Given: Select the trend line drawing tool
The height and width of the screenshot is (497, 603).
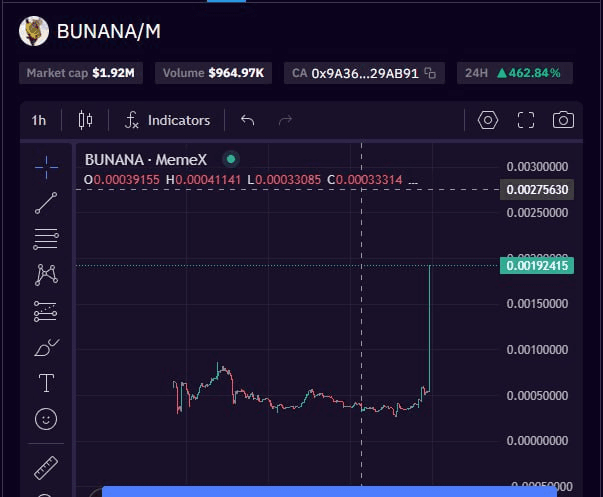Looking at the screenshot, I should (x=46, y=203).
